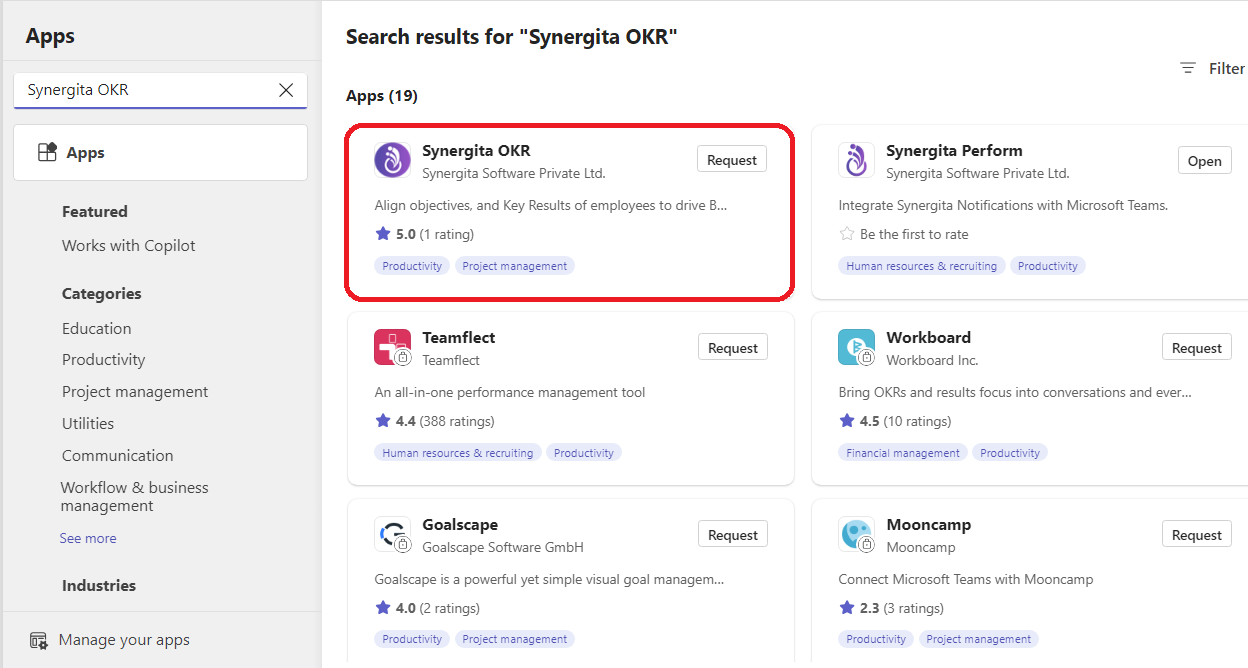Click the Productivity tag on Goalscape
Viewport: 1248px width, 668px height.
(x=412, y=639)
